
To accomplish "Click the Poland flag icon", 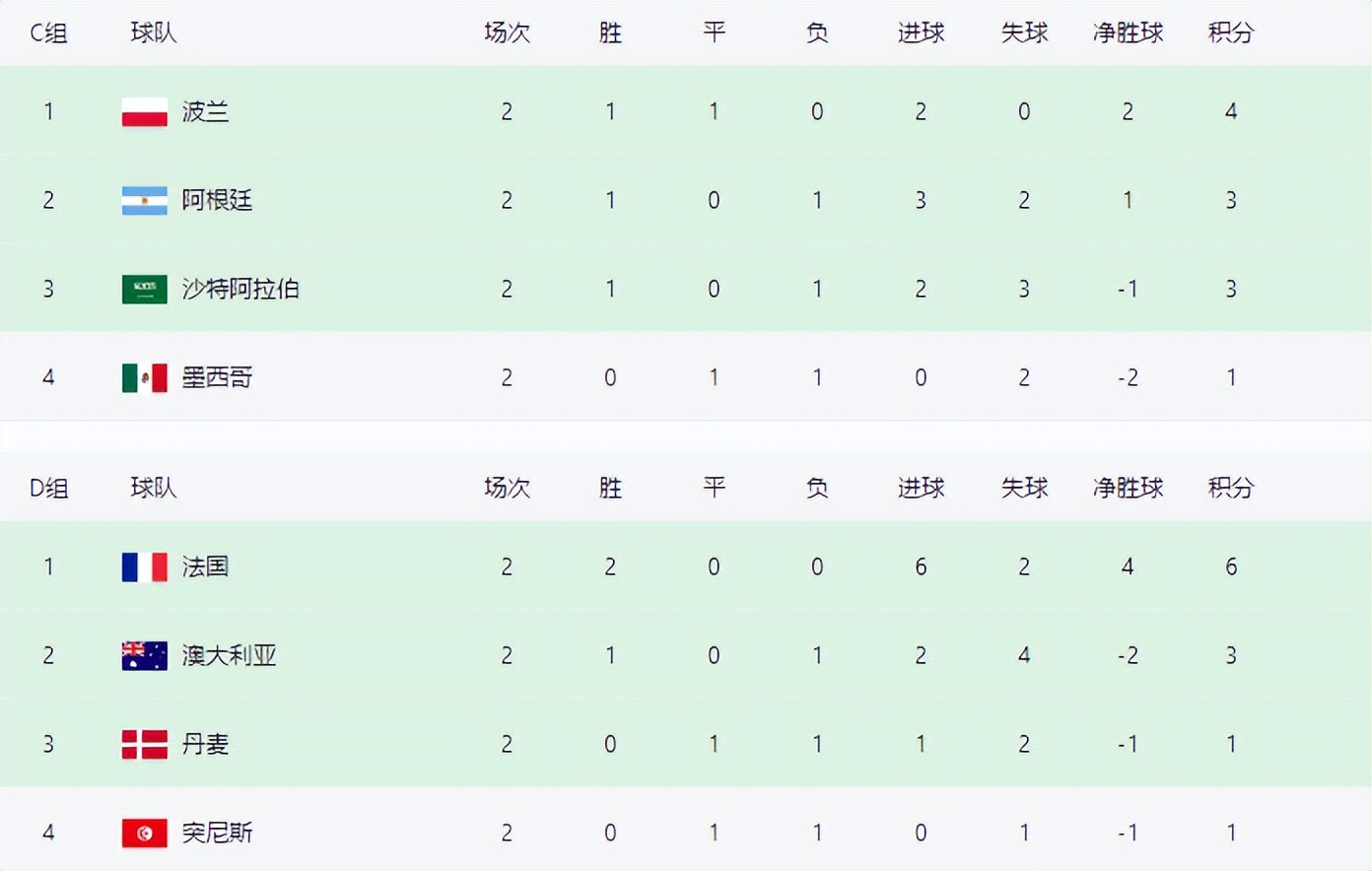I will (x=144, y=112).
